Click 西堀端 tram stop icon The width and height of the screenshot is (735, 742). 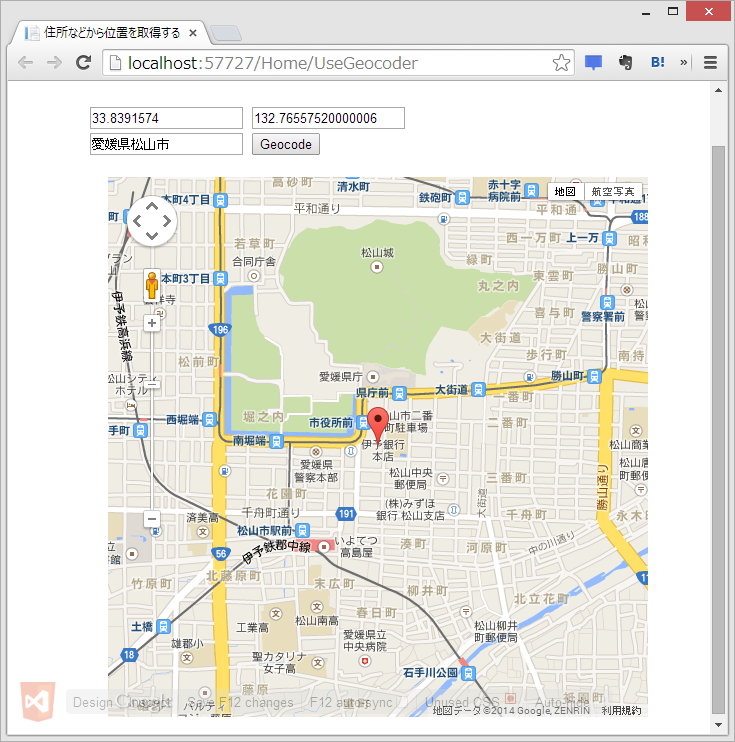point(209,419)
